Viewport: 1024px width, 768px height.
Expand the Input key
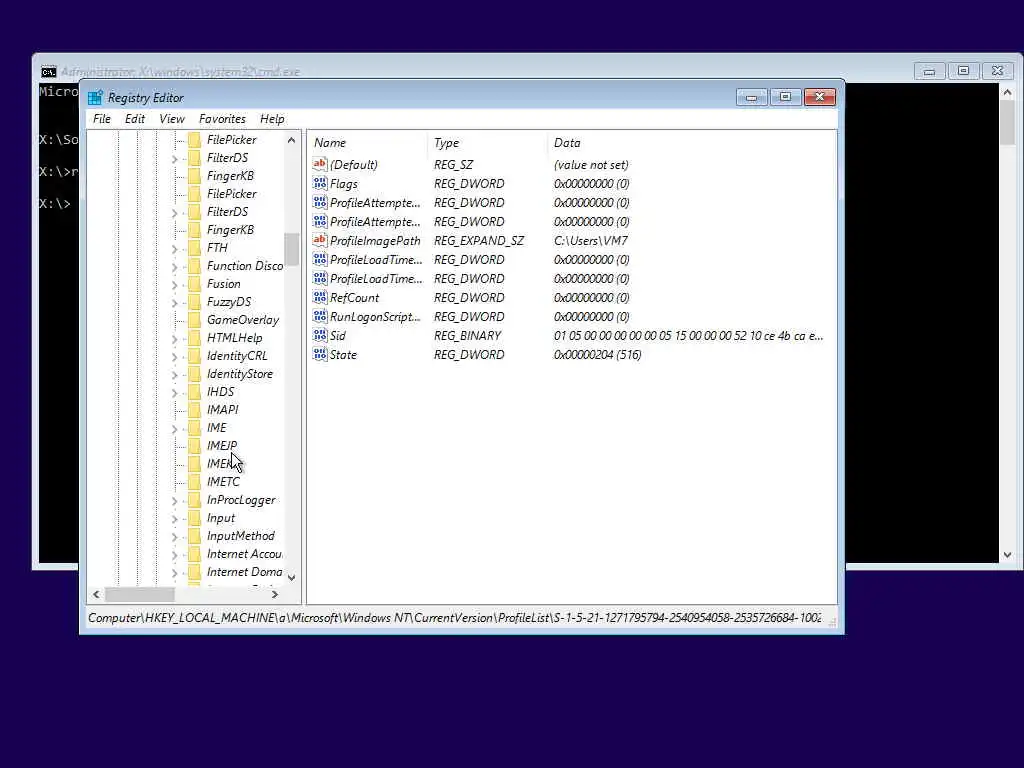(x=174, y=519)
